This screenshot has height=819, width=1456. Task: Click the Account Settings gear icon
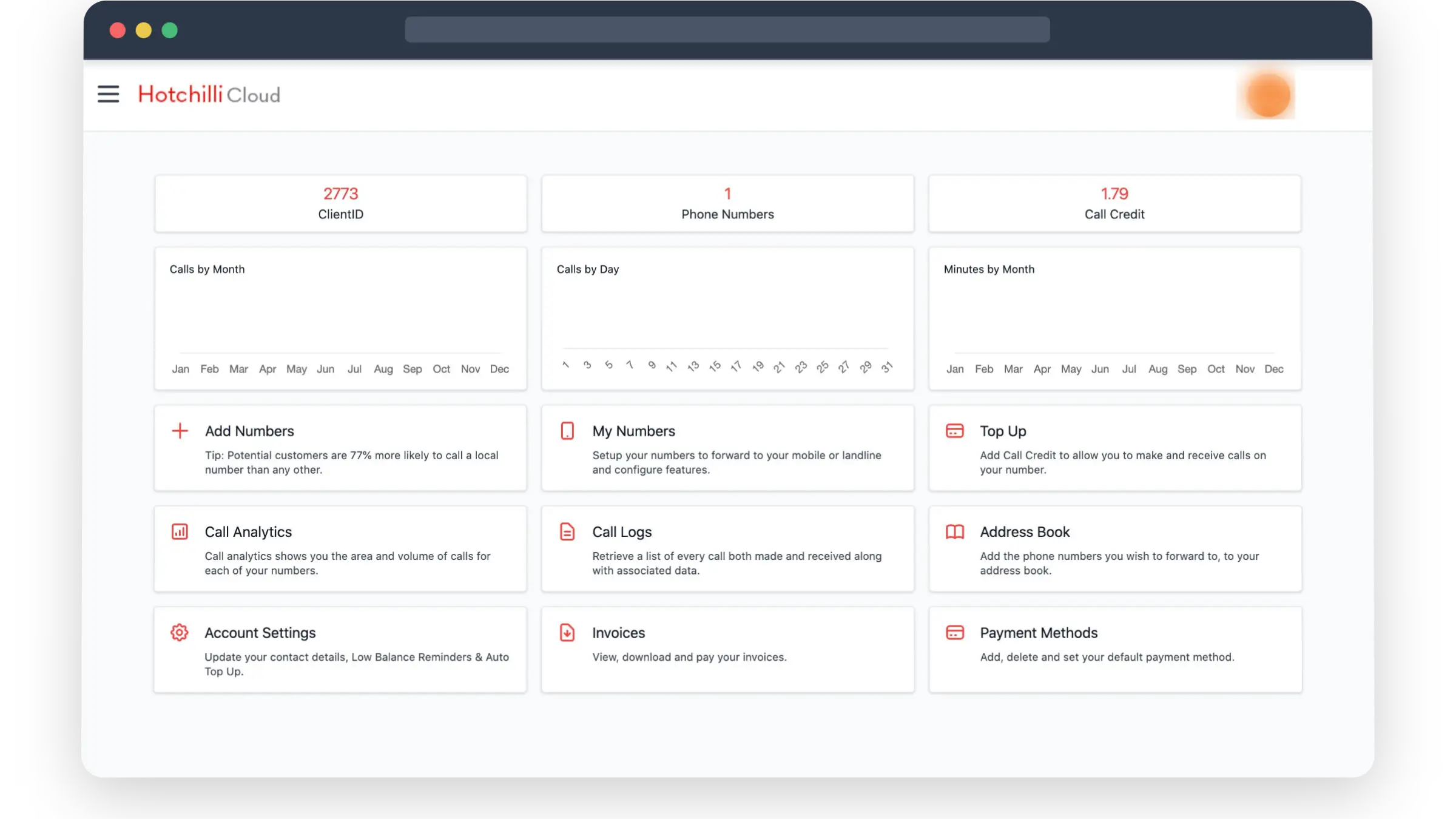click(180, 633)
